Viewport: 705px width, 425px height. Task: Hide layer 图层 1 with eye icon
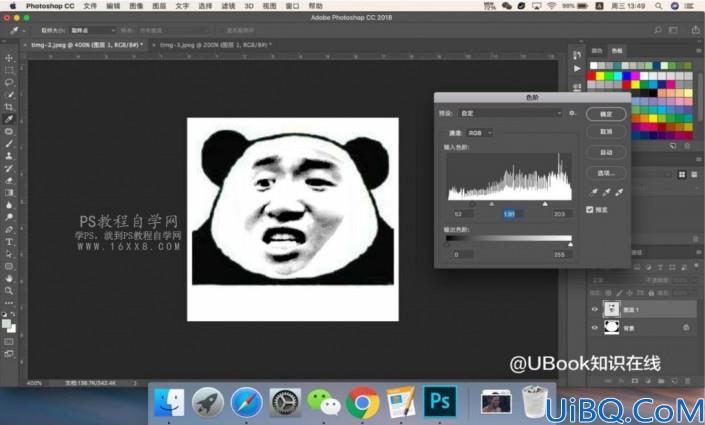point(594,309)
